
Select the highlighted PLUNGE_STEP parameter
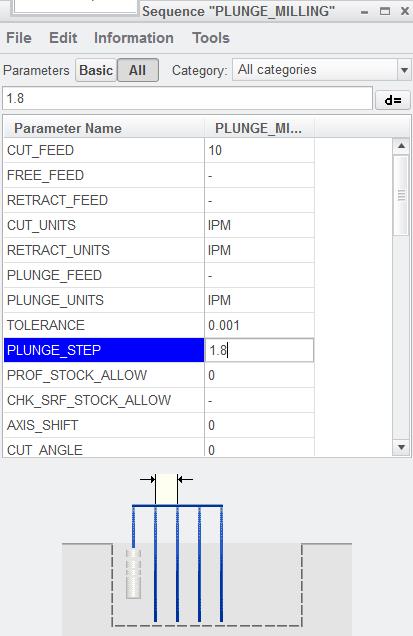[104, 350]
